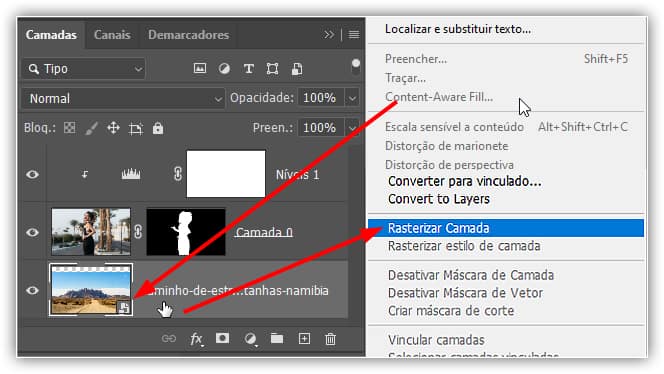Hide the namibia smart object layer
This screenshot has width=664, height=374.
(x=32, y=291)
